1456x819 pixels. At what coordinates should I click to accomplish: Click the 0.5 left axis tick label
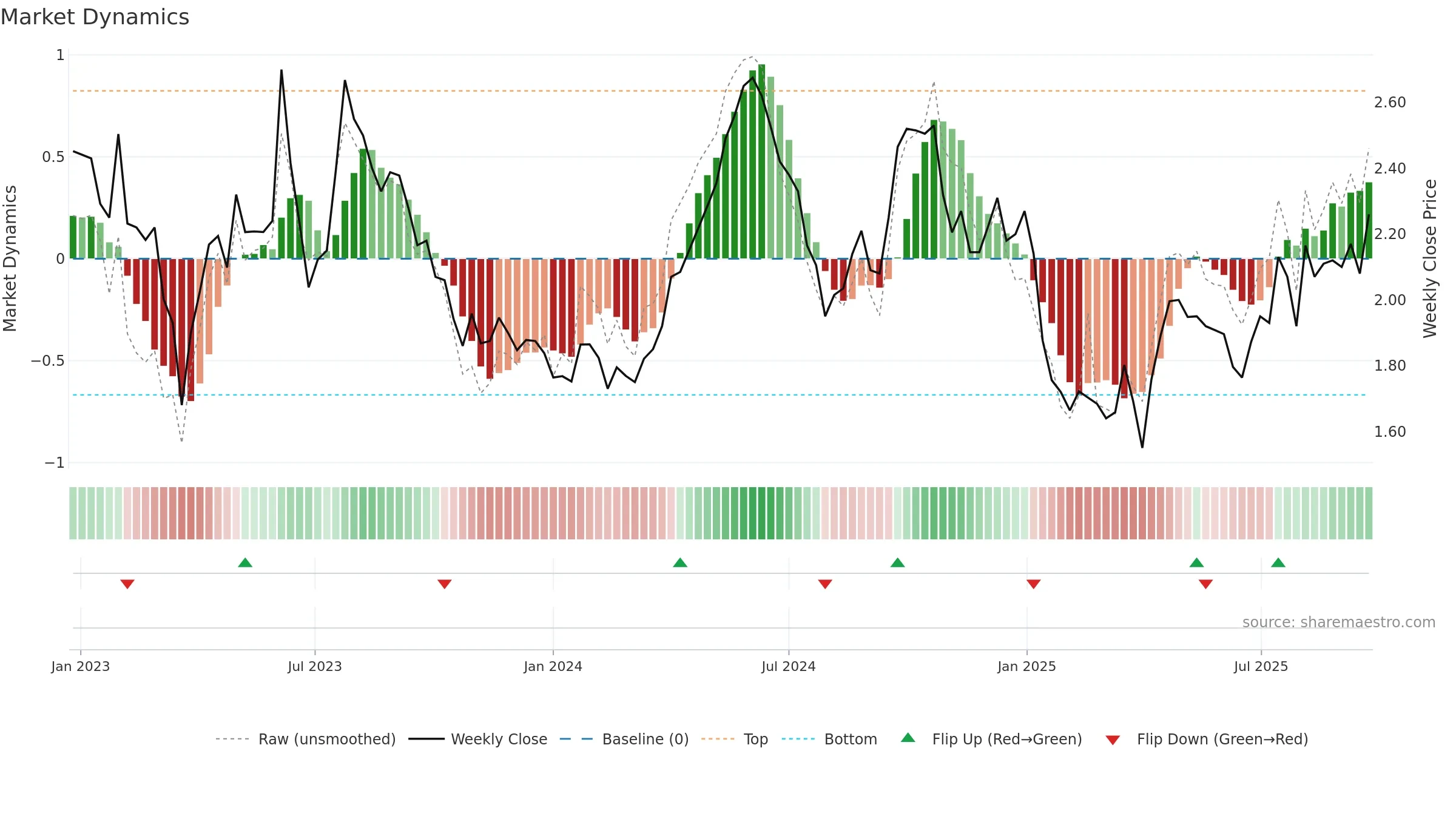pyautogui.click(x=53, y=157)
